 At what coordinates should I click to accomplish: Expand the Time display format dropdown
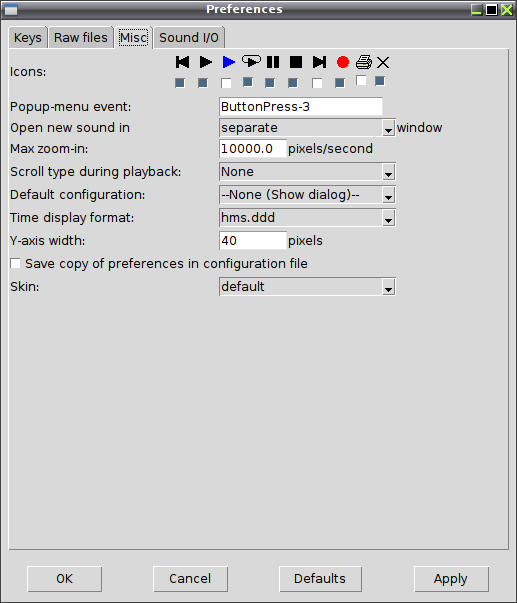pos(307,218)
